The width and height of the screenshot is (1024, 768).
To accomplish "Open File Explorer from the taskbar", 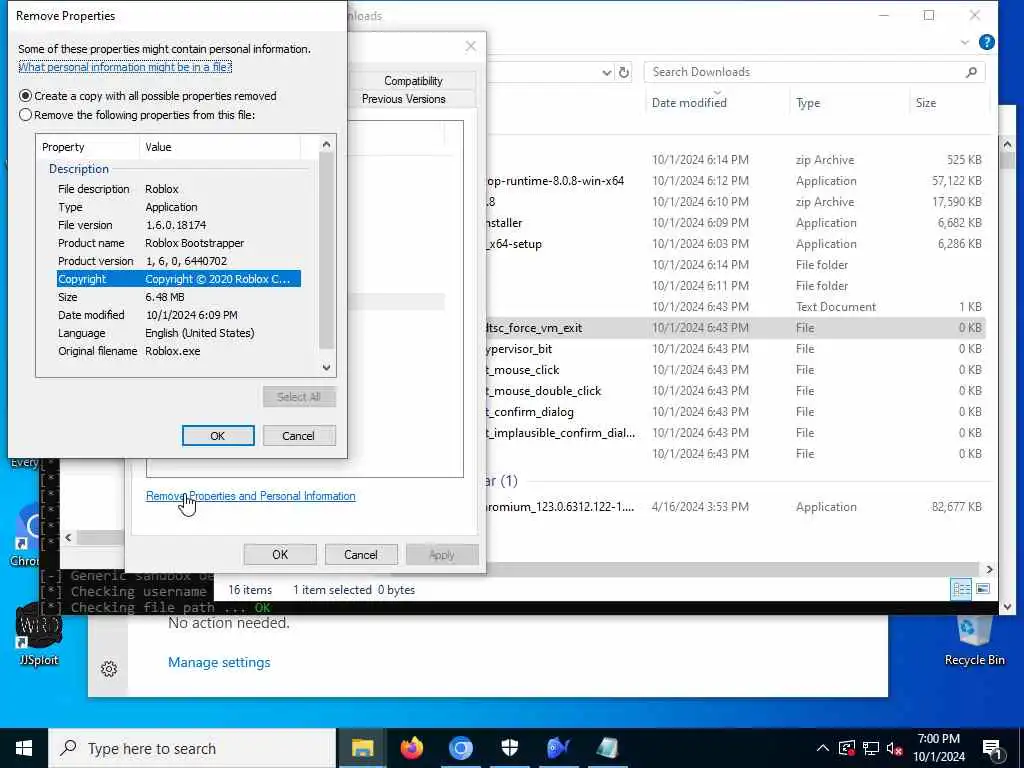I will pos(362,748).
